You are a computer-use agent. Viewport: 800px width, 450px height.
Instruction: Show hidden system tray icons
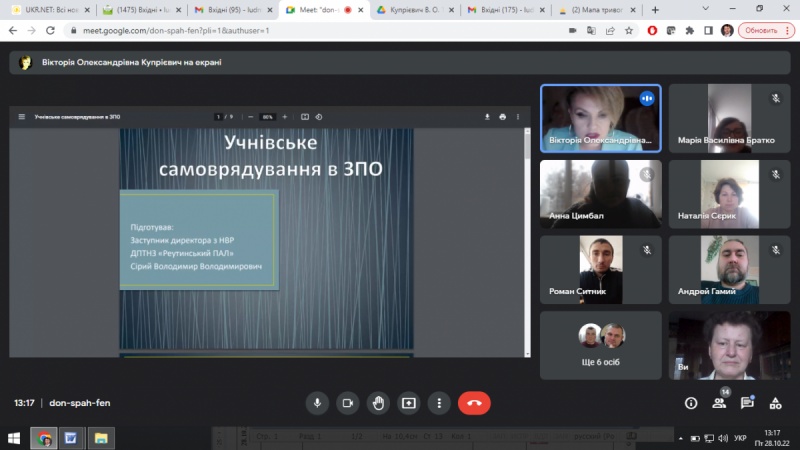pos(681,438)
